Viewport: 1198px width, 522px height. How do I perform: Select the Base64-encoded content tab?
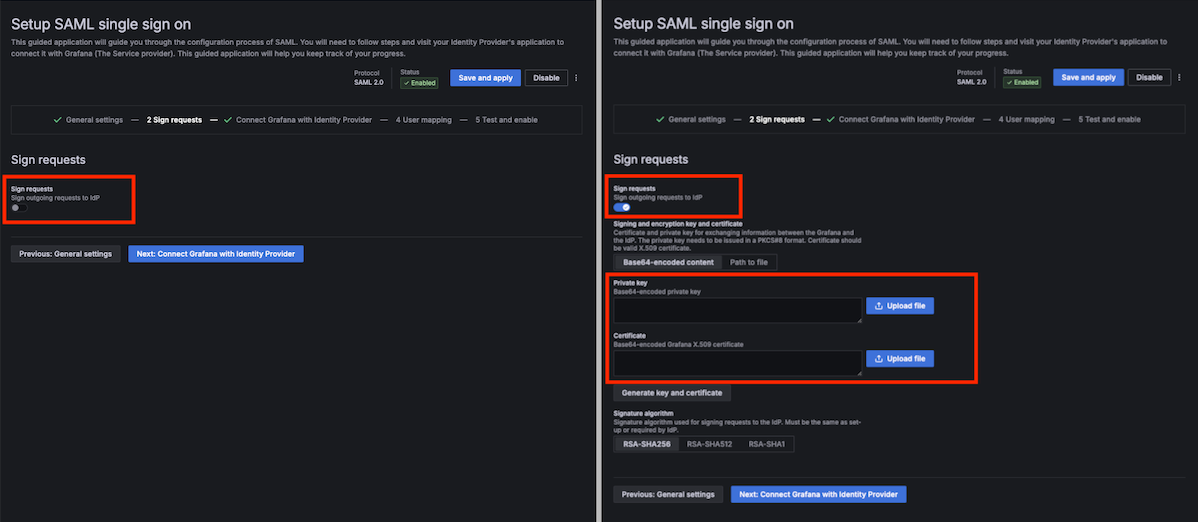click(x=668, y=262)
